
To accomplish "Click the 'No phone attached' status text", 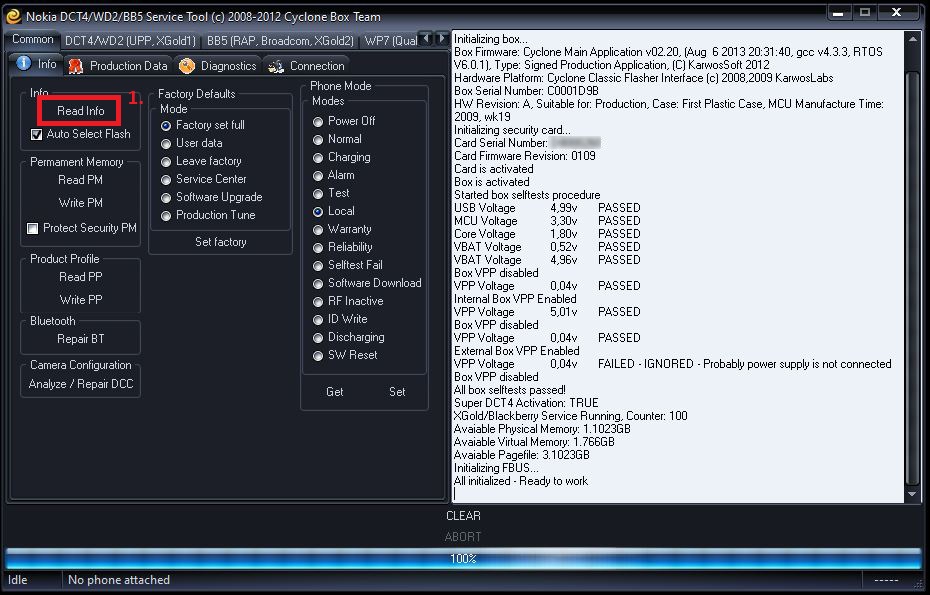I will click(119, 580).
